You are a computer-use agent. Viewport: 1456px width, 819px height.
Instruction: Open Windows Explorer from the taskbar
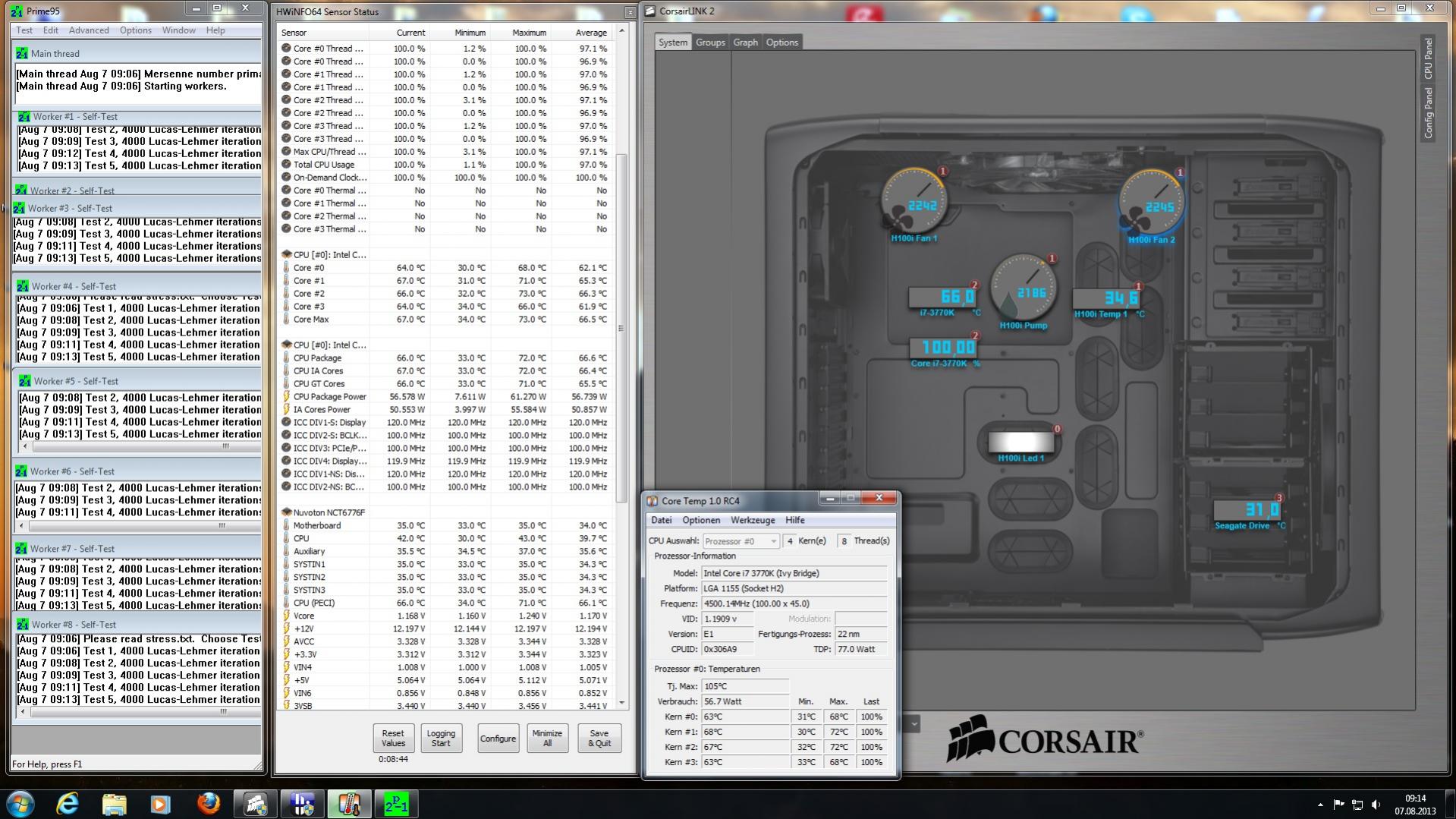click(114, 804)
